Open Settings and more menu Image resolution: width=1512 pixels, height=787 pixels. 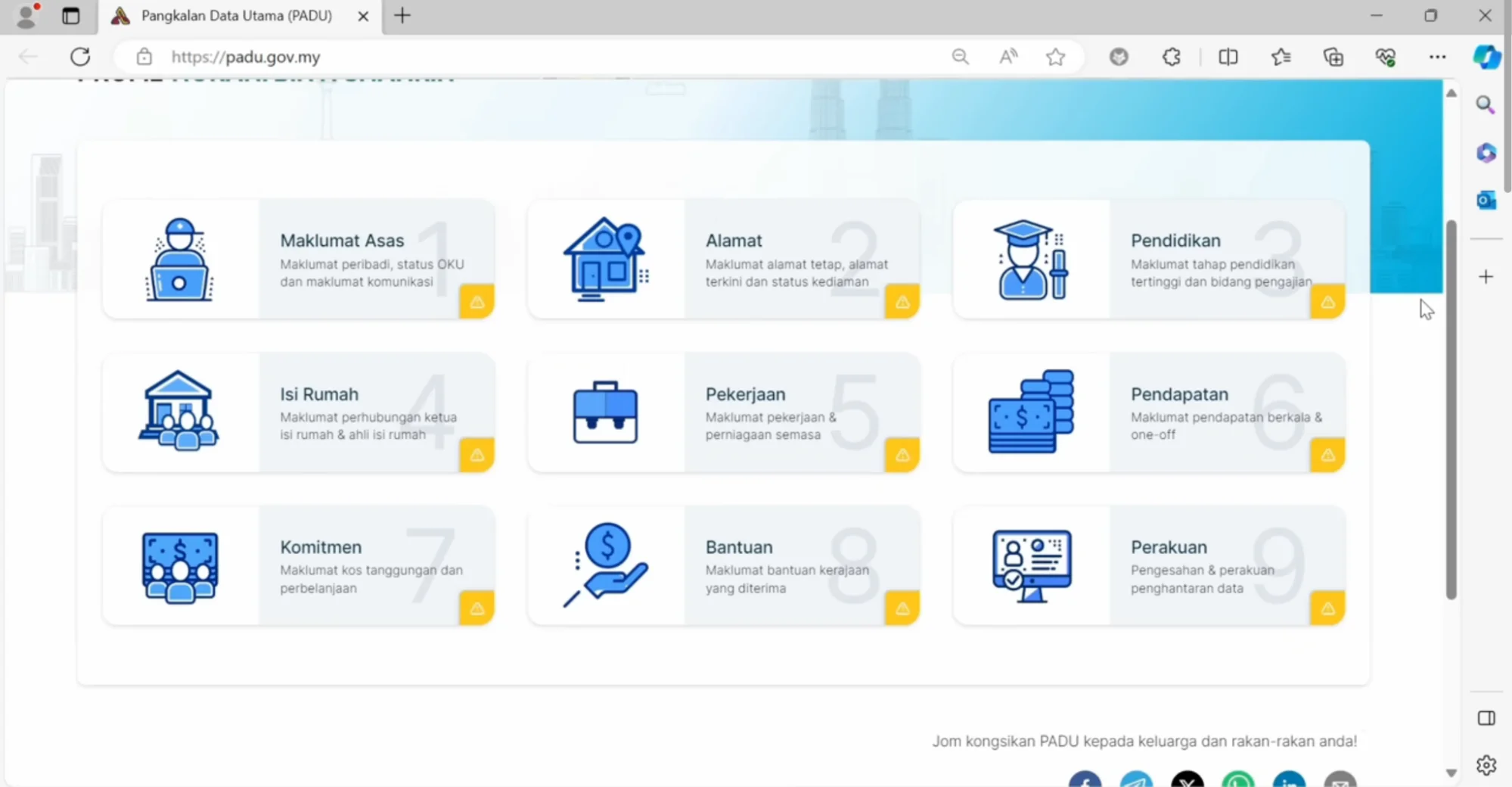(1437, 57)
